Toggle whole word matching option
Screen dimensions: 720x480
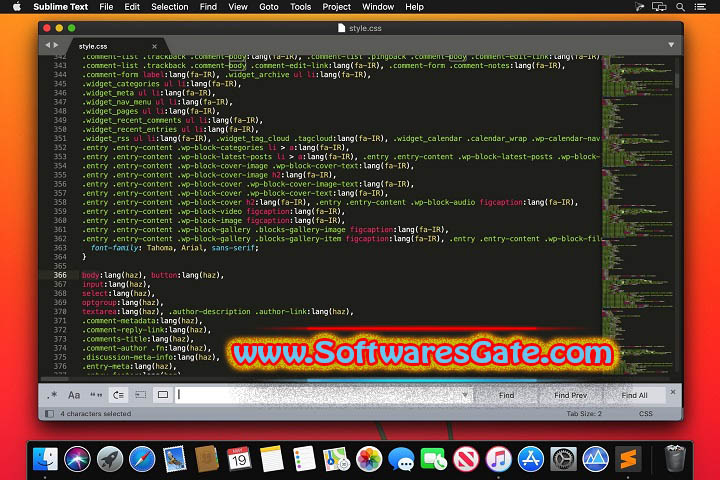coord(96,395)
